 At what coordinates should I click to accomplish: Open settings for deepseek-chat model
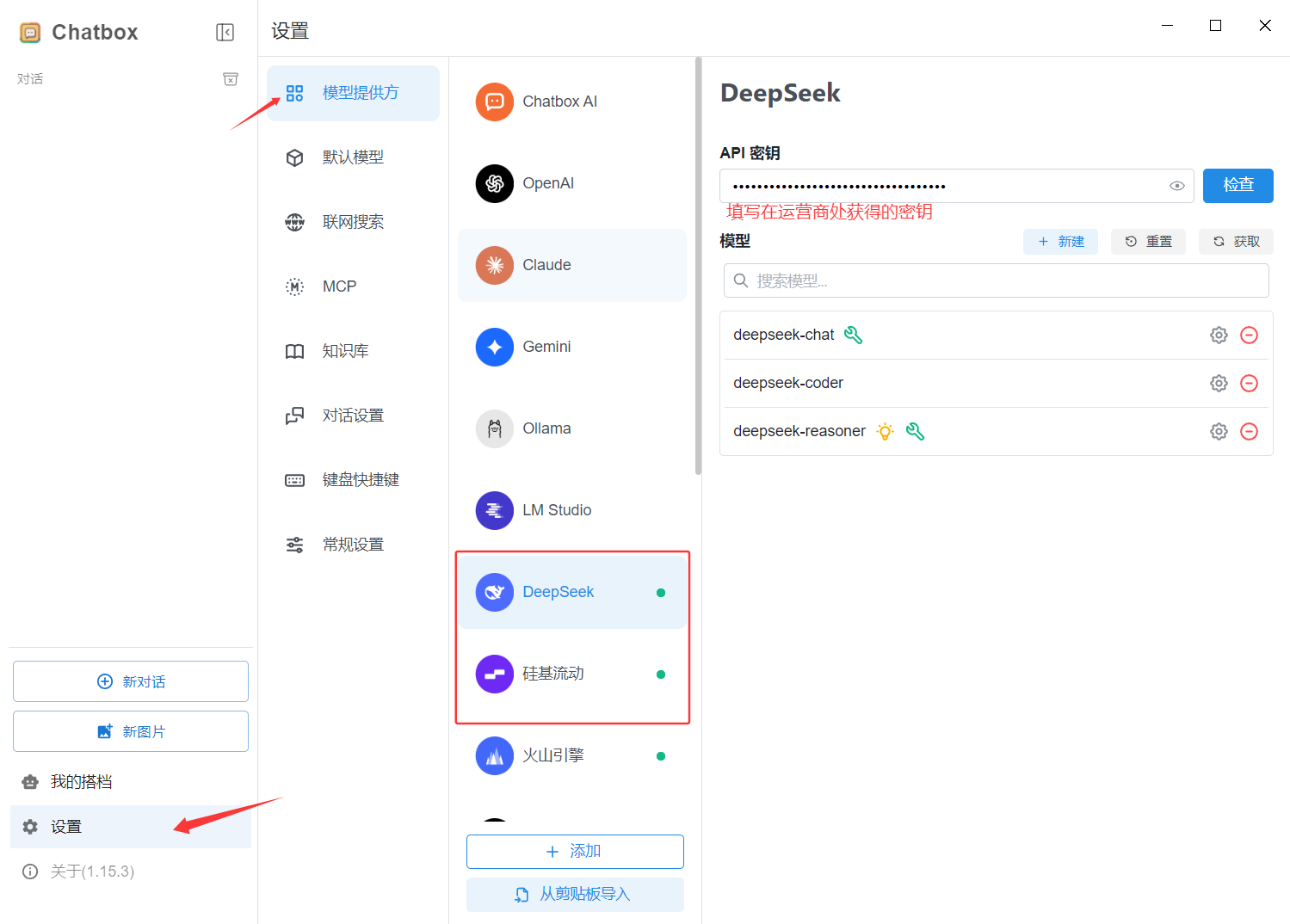click(x=1219, y=336)
